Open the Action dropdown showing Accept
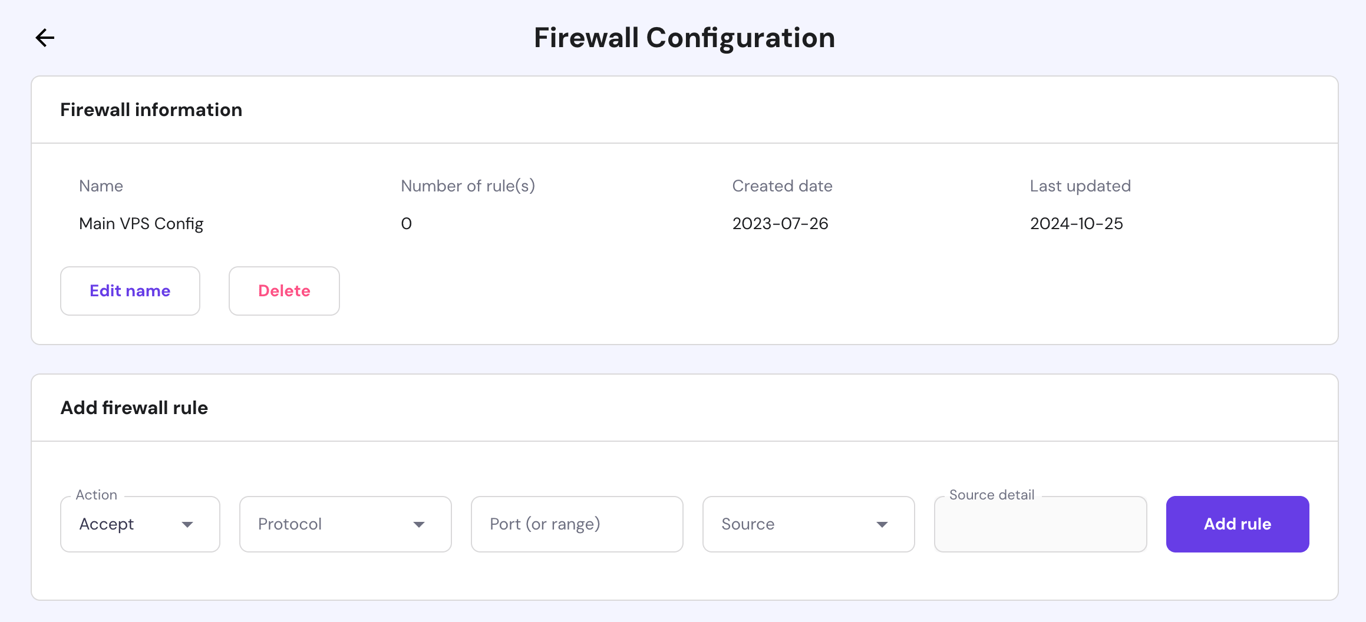The width and height of the screenshot is (1366, 622). [x=140, y=523]
